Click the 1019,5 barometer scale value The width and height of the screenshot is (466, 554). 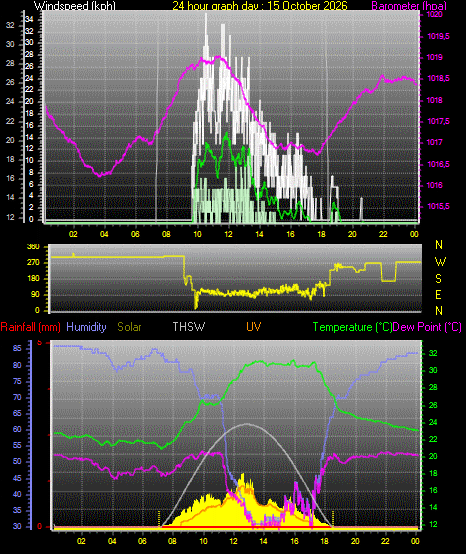coord(438,36)
